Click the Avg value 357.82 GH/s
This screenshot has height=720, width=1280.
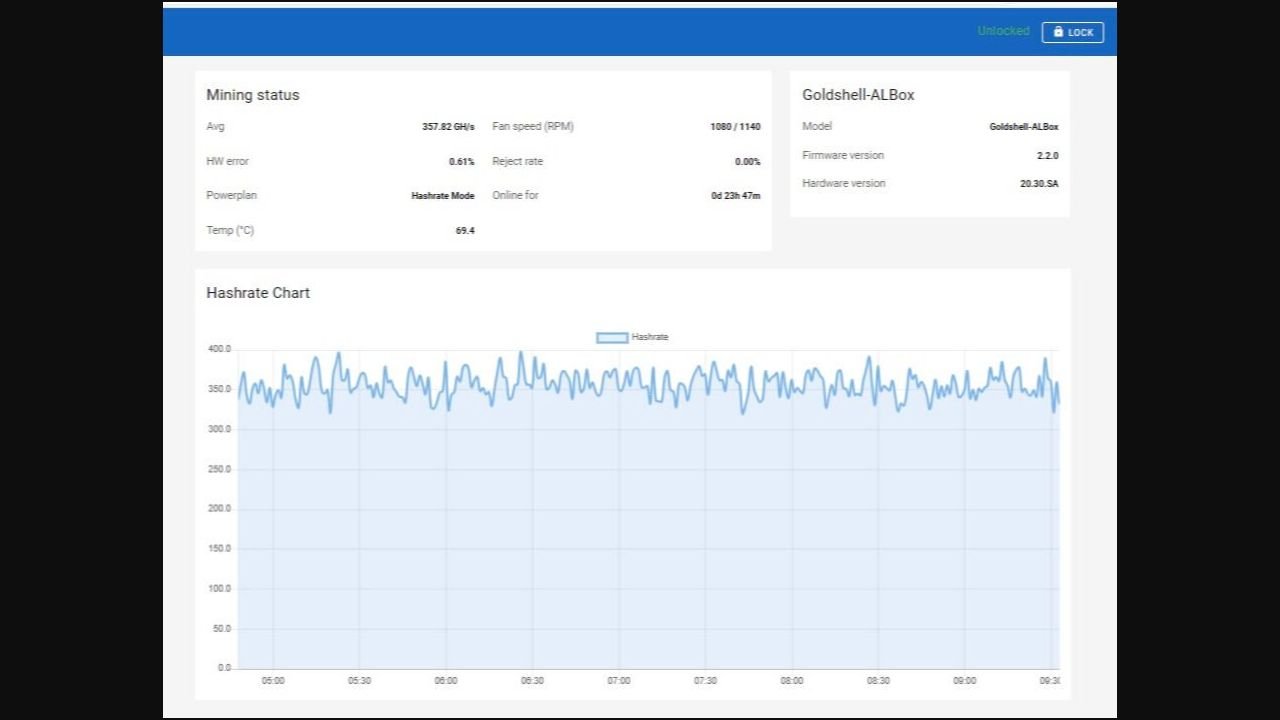[448, 127]
